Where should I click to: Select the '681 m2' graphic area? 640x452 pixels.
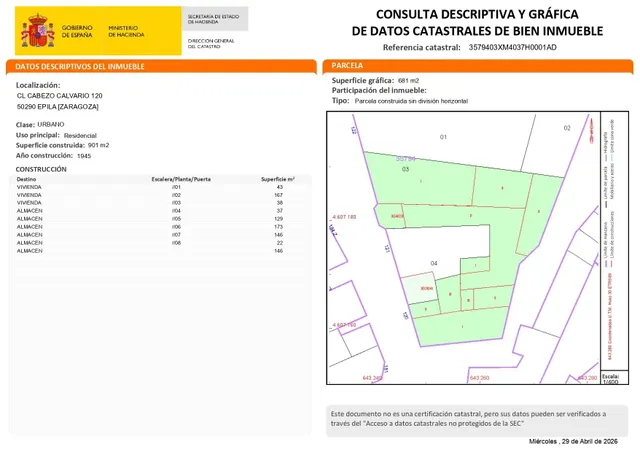(408, 81)
